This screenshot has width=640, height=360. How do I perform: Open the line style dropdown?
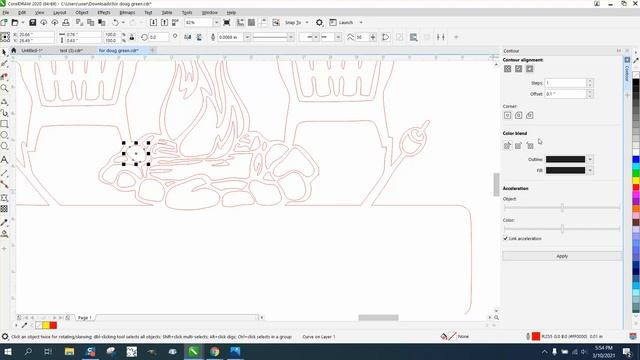291,37
